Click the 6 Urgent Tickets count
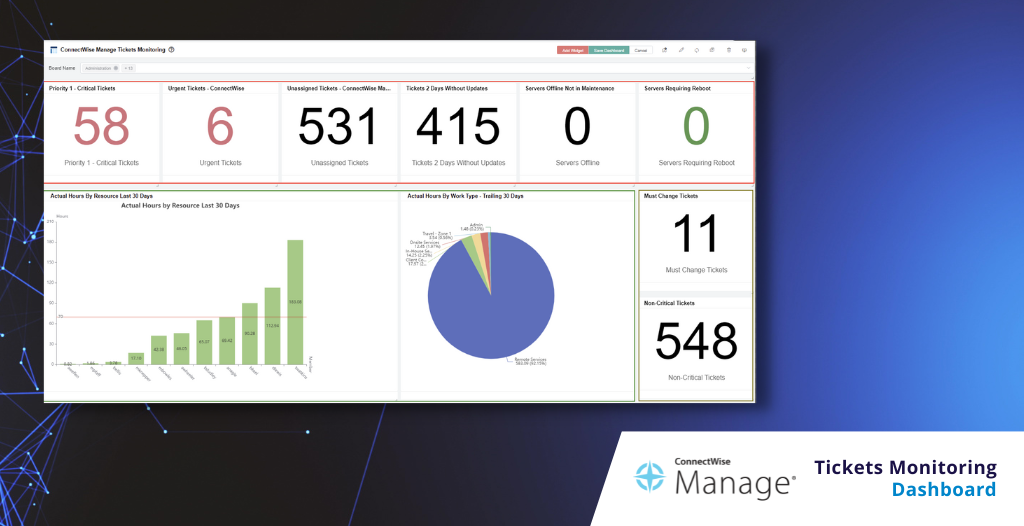This screenshot has height=526, width=1024. [x=220, y=127]
